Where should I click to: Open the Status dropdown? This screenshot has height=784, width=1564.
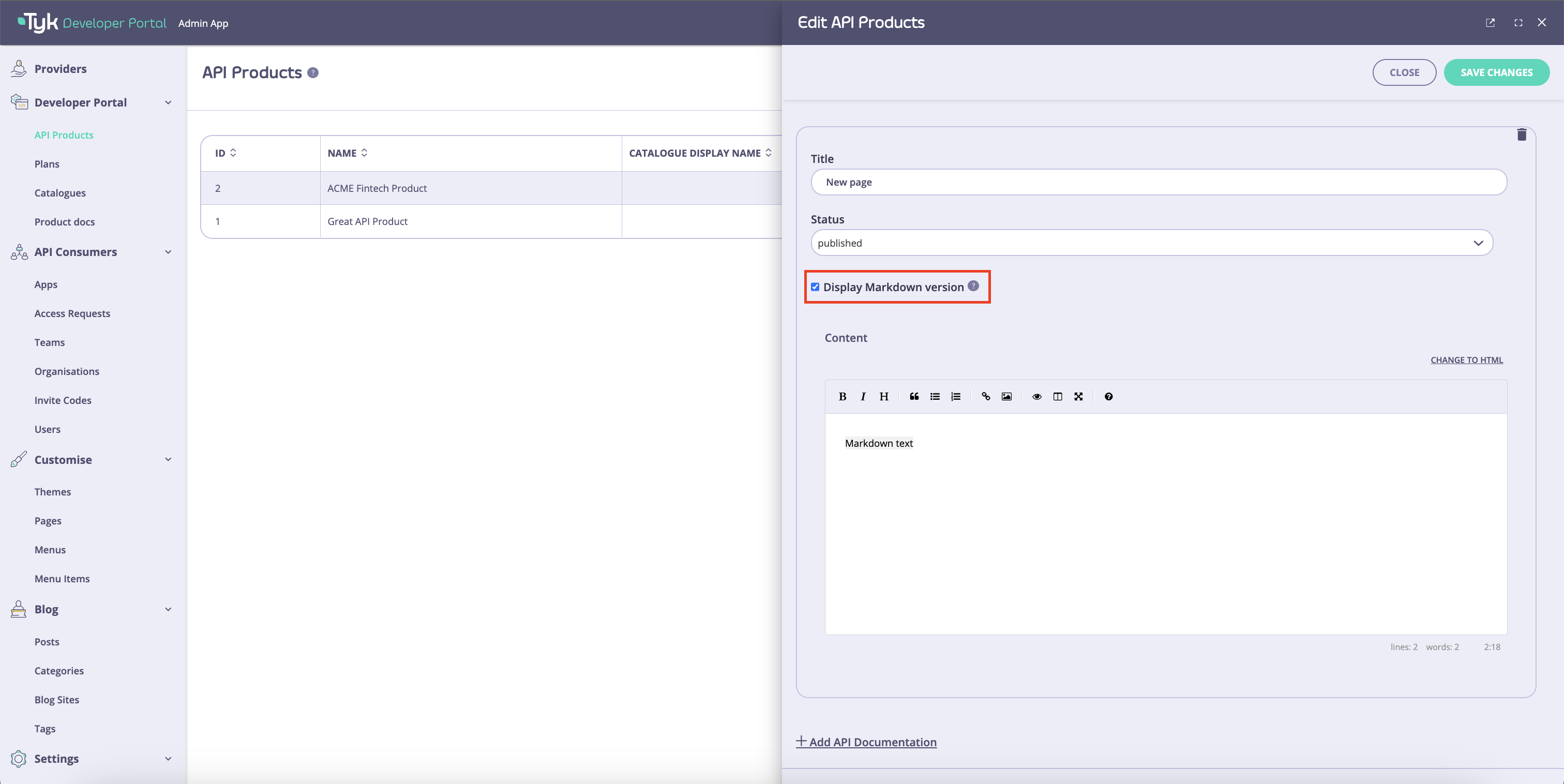click(1151, 243)
